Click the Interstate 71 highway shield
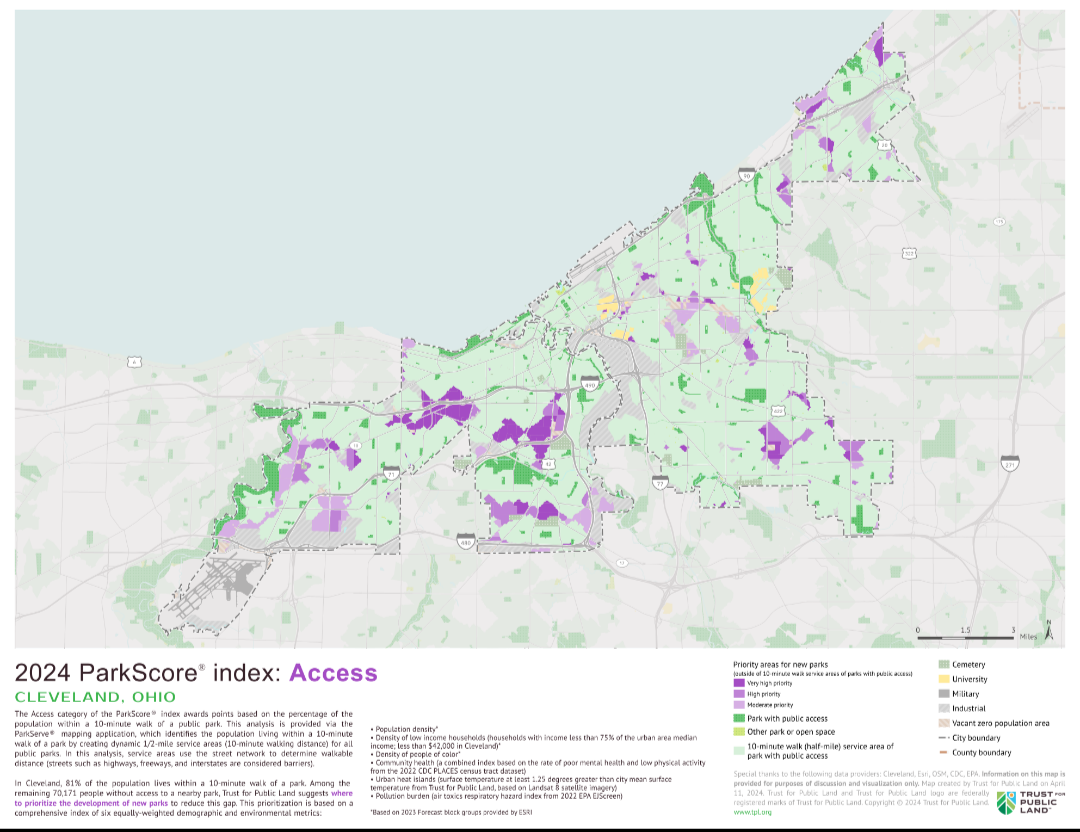1080x832 pixels. (391, 474)
